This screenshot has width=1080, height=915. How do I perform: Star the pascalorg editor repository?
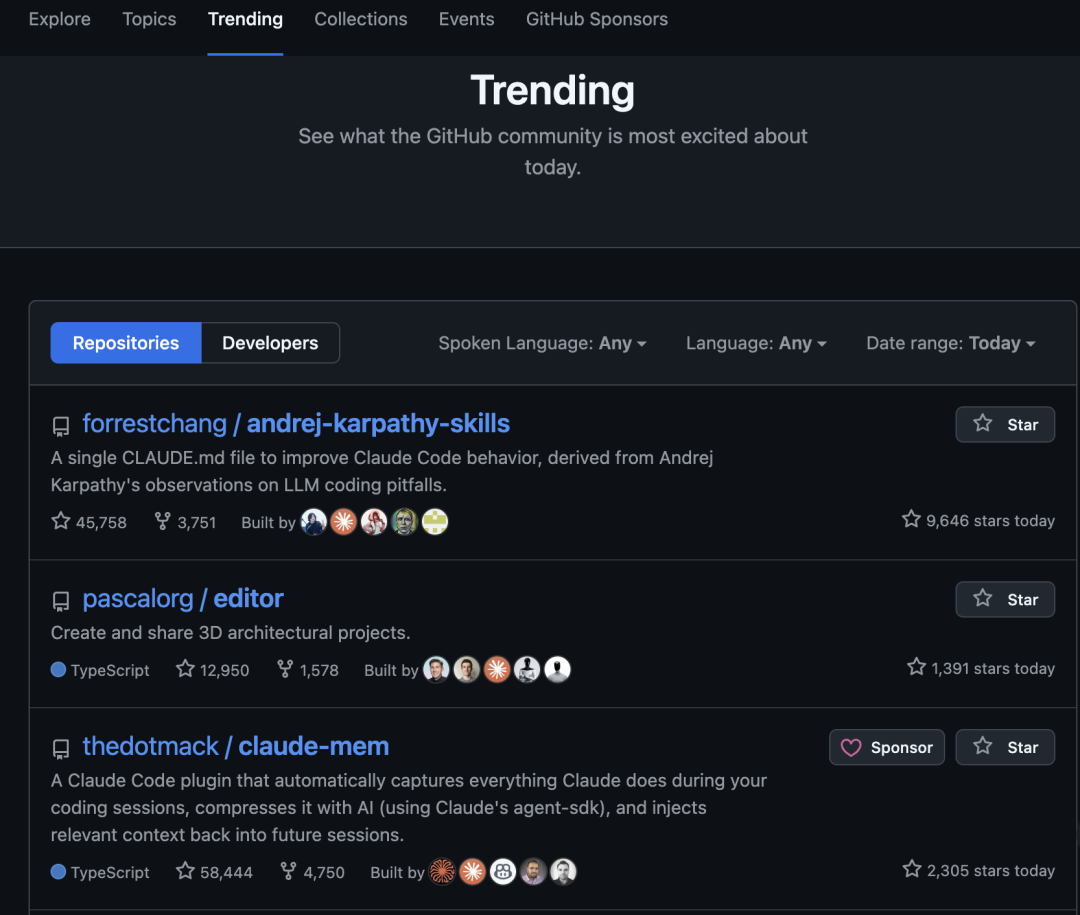coord(1005,599)
